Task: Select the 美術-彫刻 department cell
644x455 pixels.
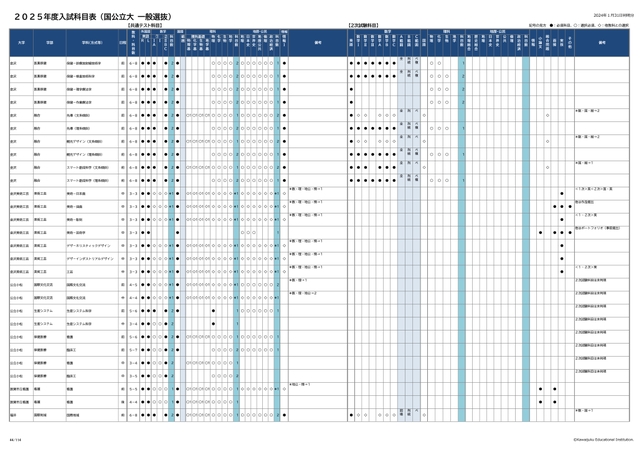Action: tap(75, 218)
